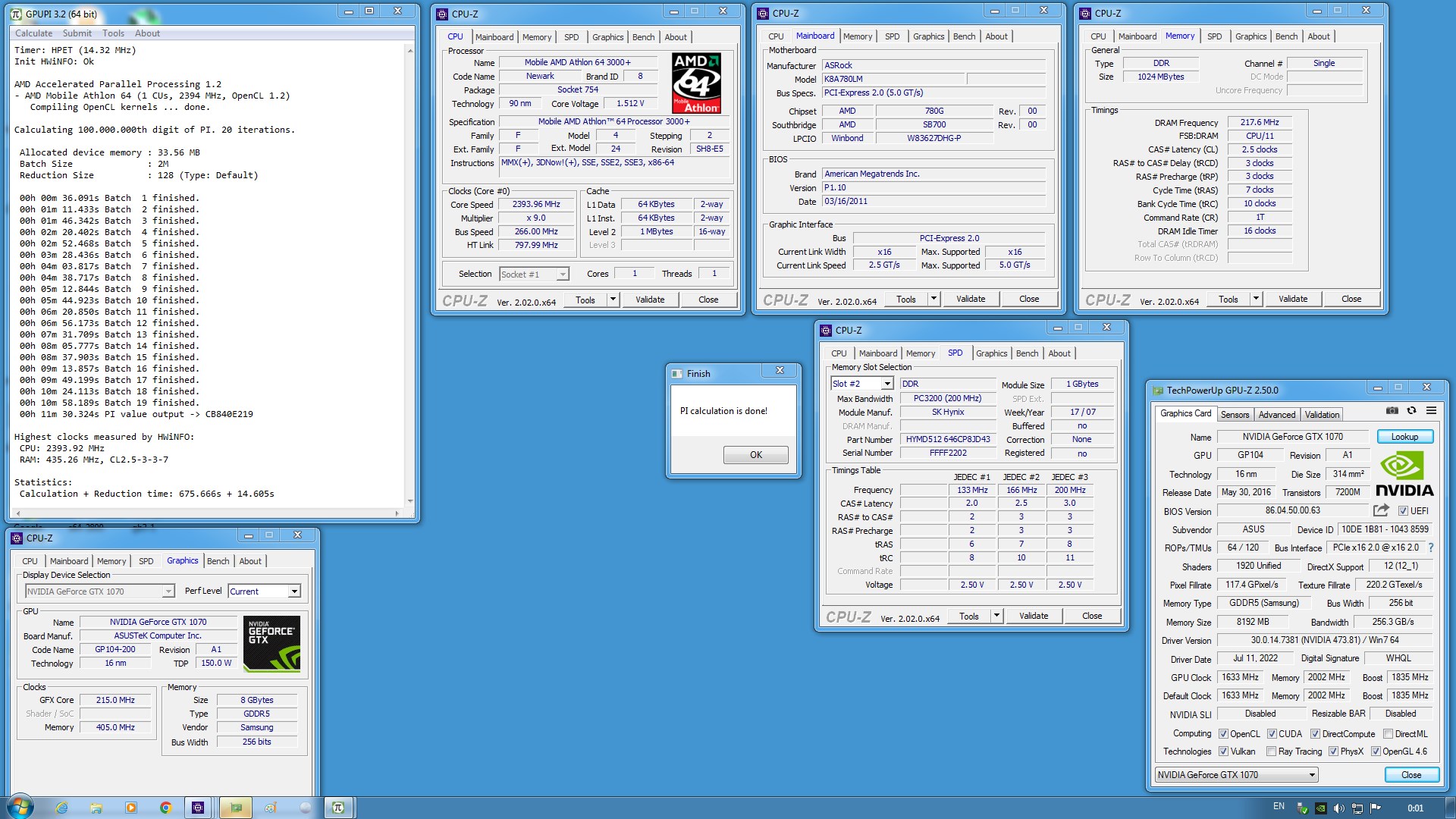Click the 0:01 taskbar clock
This screenshot has height=819, width=1456.
[1415, 808]
